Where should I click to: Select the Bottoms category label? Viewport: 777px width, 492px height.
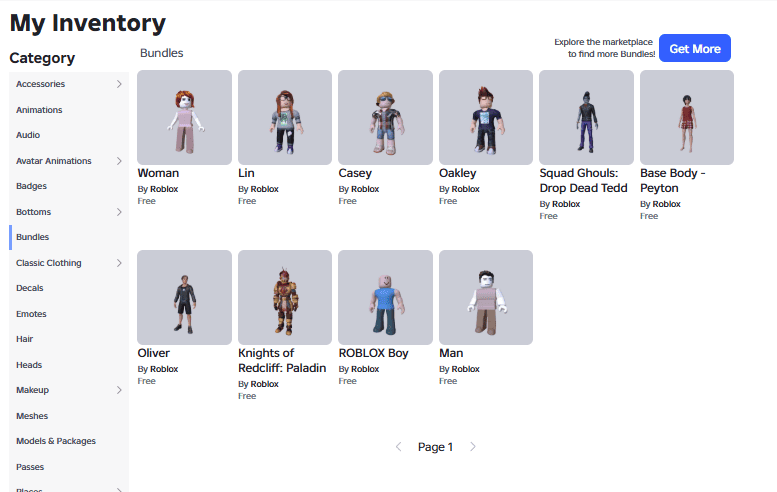click(33, 212)
